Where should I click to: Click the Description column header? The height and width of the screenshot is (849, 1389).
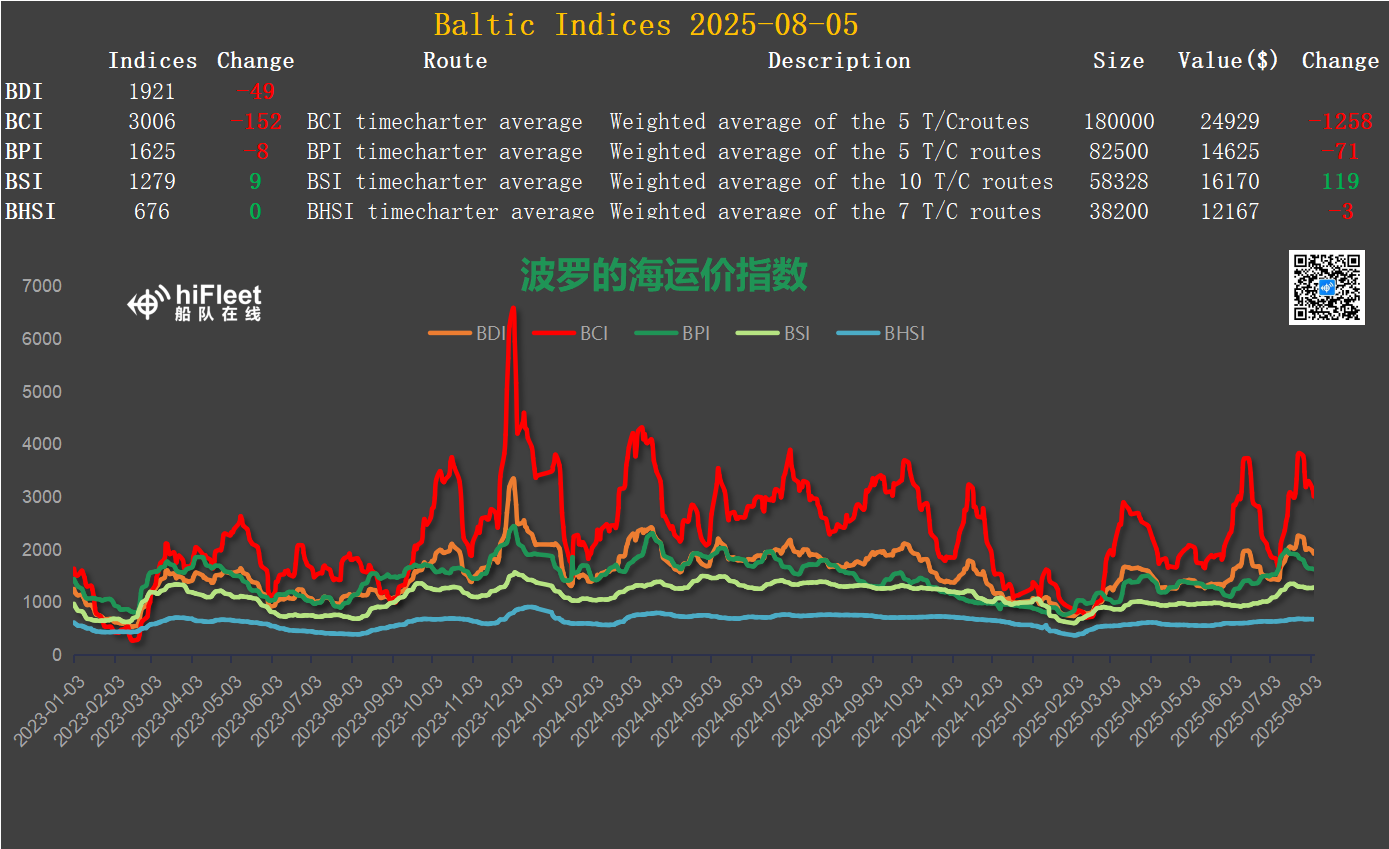(839, 61)
